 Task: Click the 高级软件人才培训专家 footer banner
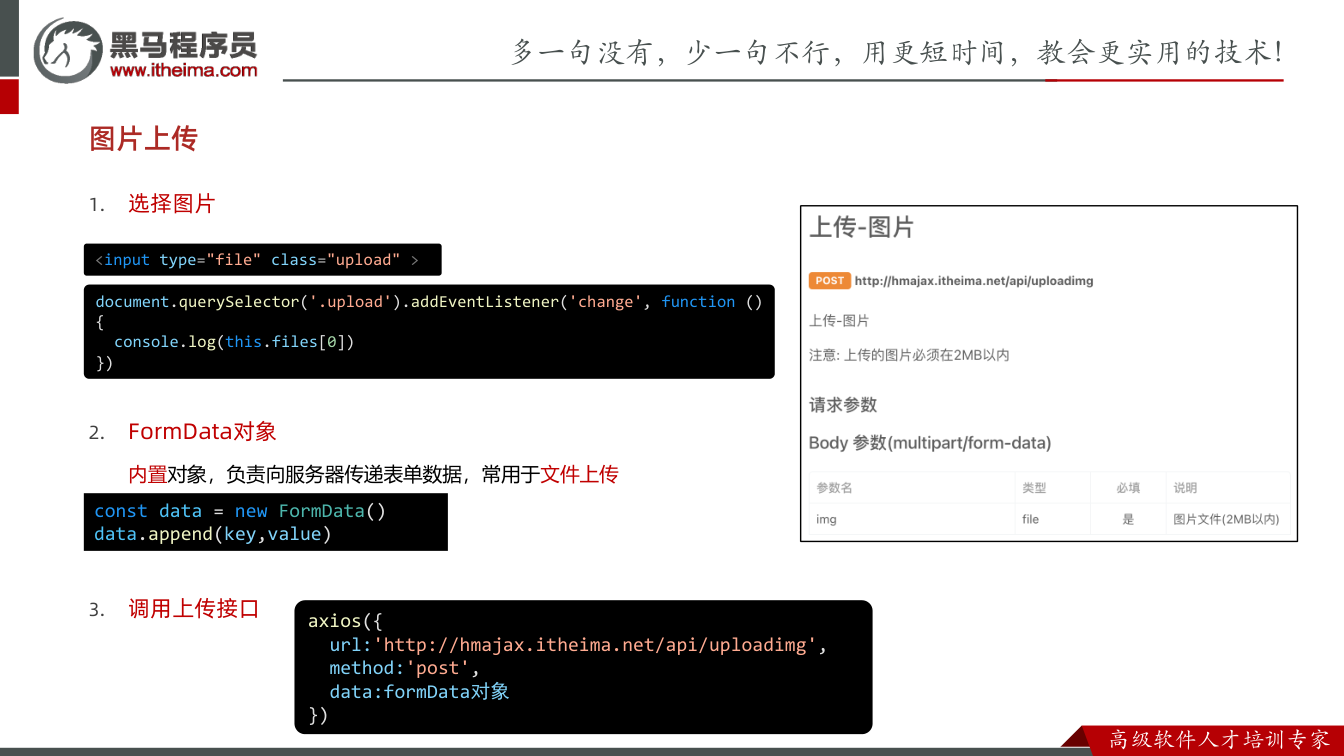(1218, 740)
